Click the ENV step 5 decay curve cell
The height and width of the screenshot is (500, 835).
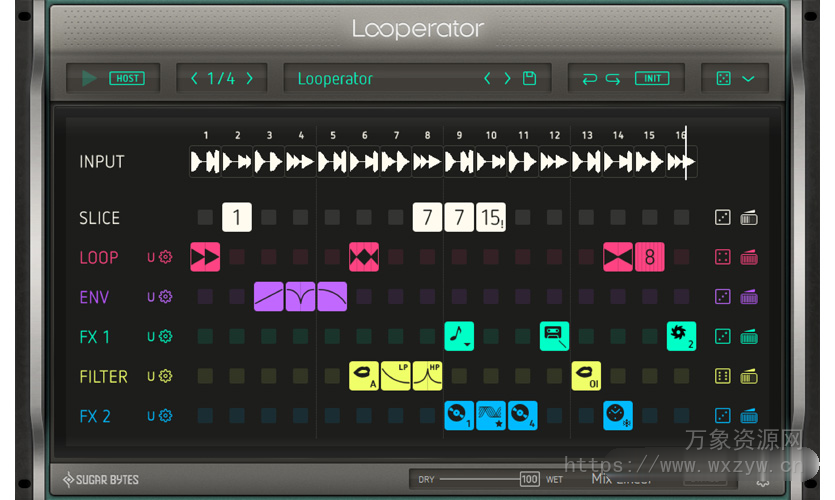[x=332, y=297]
